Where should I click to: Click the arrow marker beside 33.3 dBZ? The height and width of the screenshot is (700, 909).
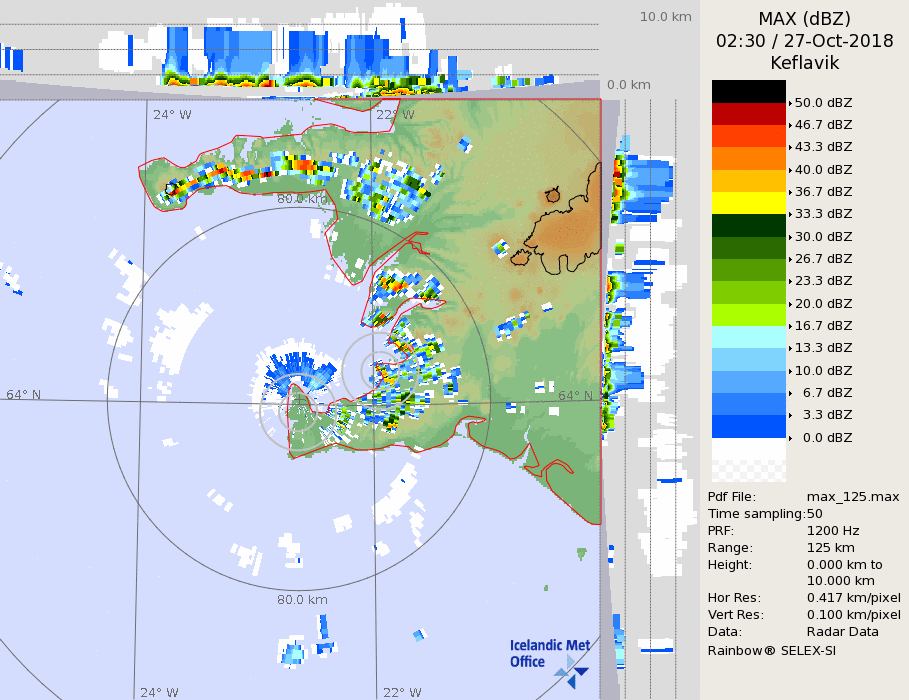tap(790, 215)
